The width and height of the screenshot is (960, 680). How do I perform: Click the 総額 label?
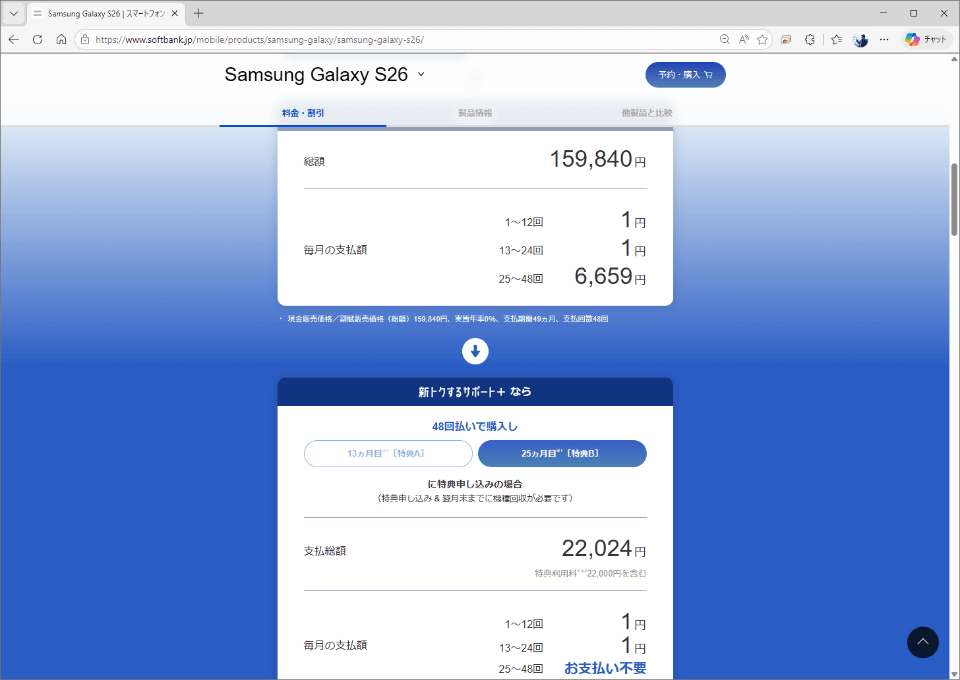[x=314, y=162]
